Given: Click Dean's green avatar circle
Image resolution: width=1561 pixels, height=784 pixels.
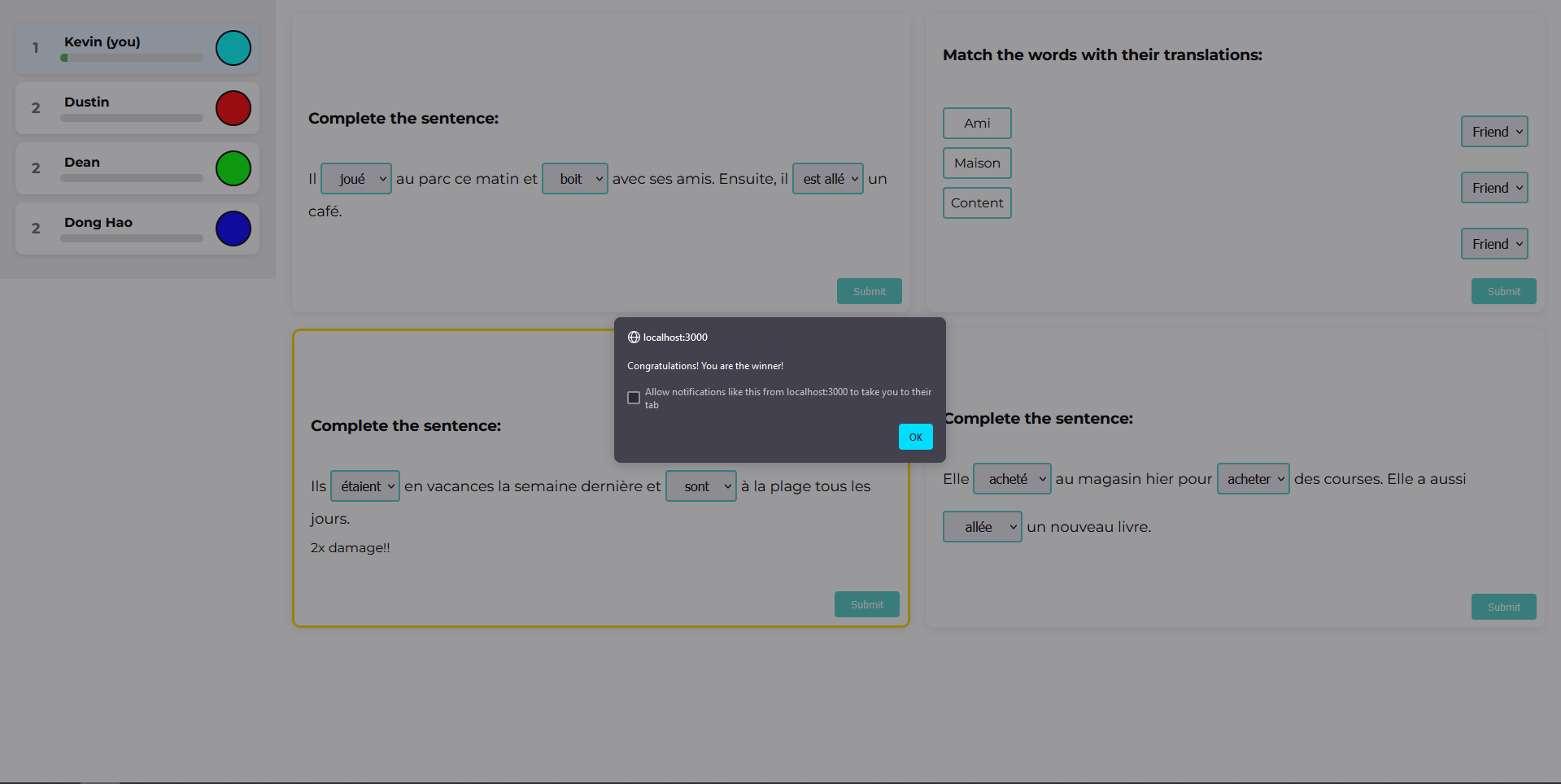Looking at the screenshot, I should click(233, 168).
